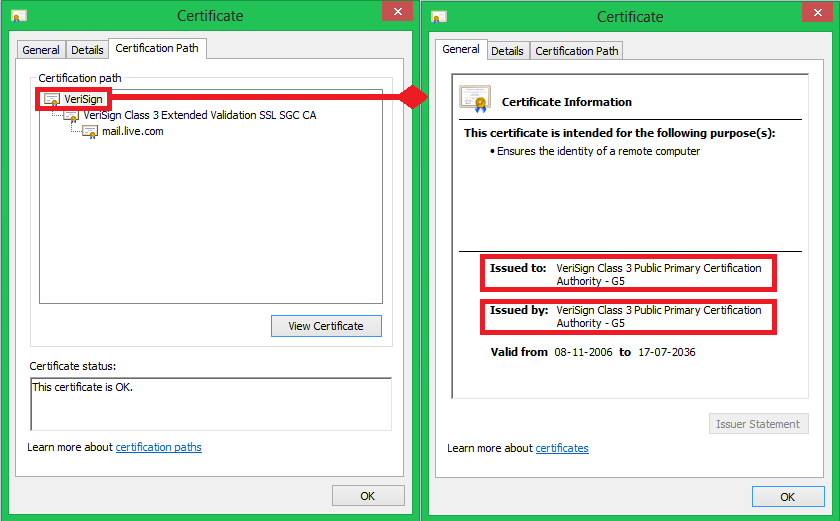Click the left window Certificate title text
Screen dimensions: 840x521
point(210,16)
